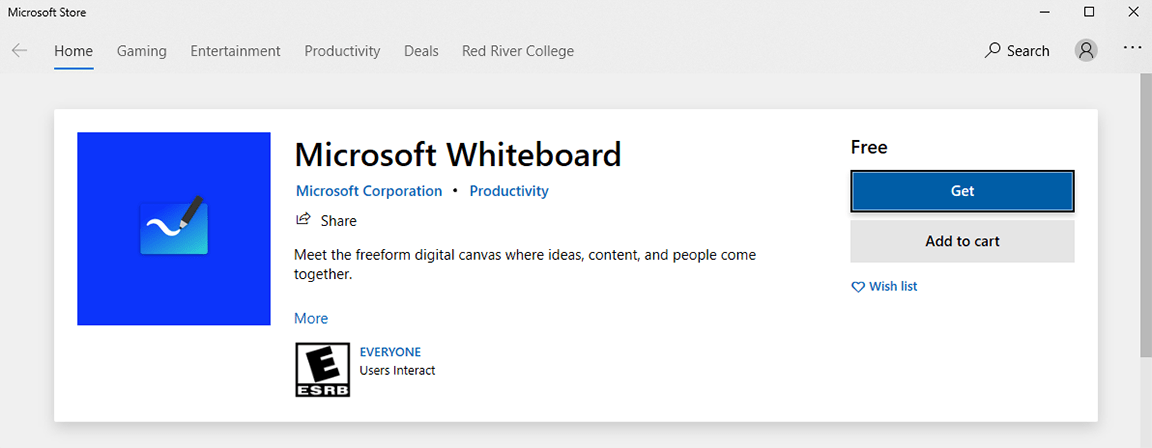Open the Microsoft Corporation publisher link
The width and height of the screenshot is (1152, 448).
(x=369, y=191)
